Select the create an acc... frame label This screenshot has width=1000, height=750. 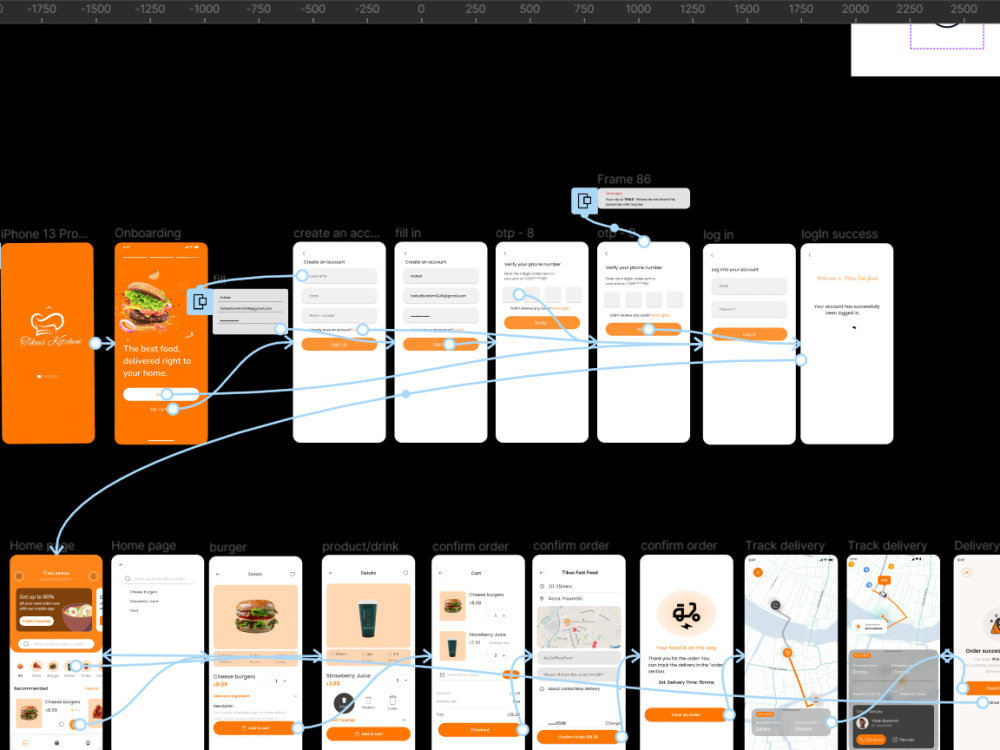pyautogui.click(x=336, y=233)
